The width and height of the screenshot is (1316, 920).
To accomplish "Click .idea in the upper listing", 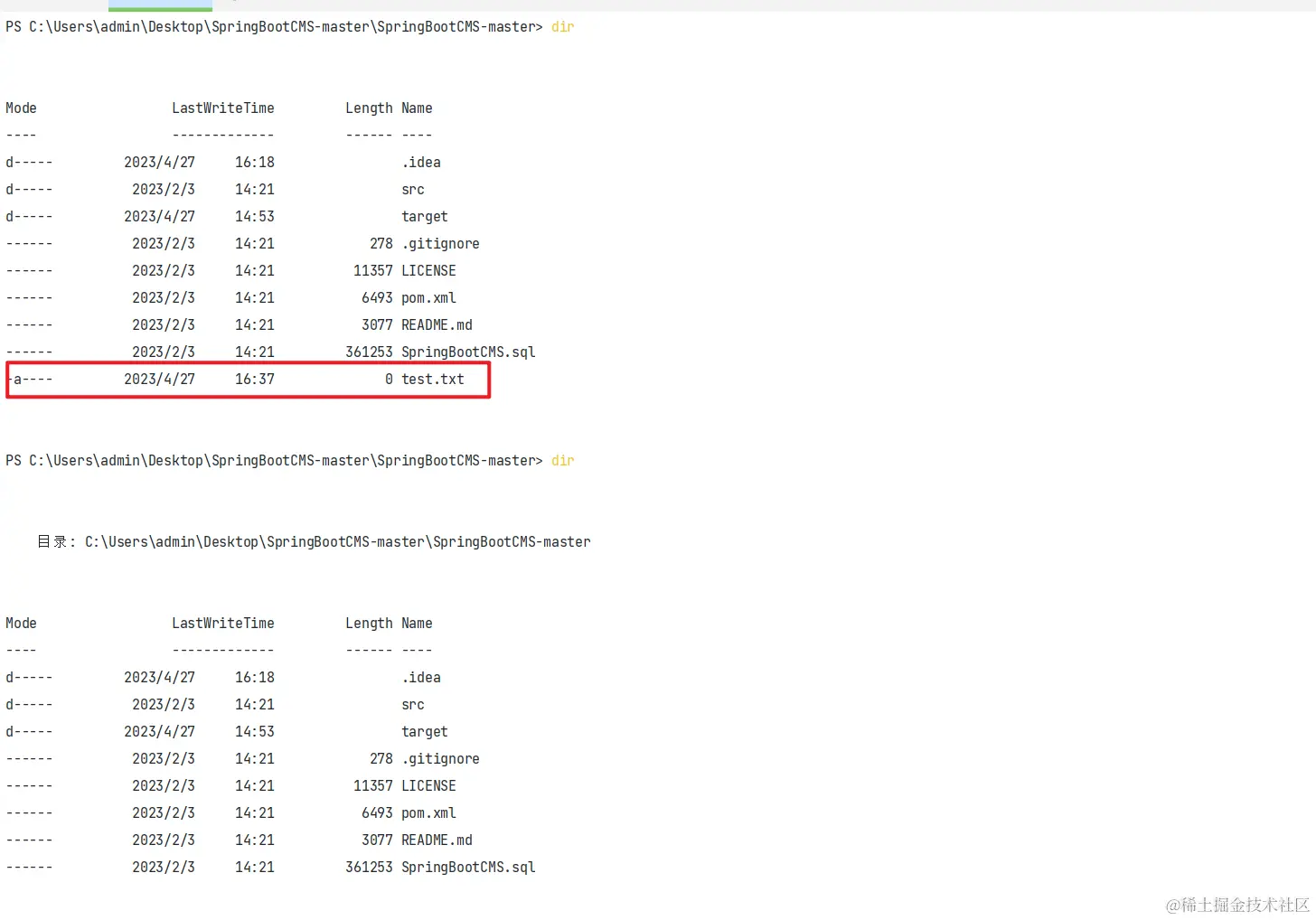I will point(421,163).
